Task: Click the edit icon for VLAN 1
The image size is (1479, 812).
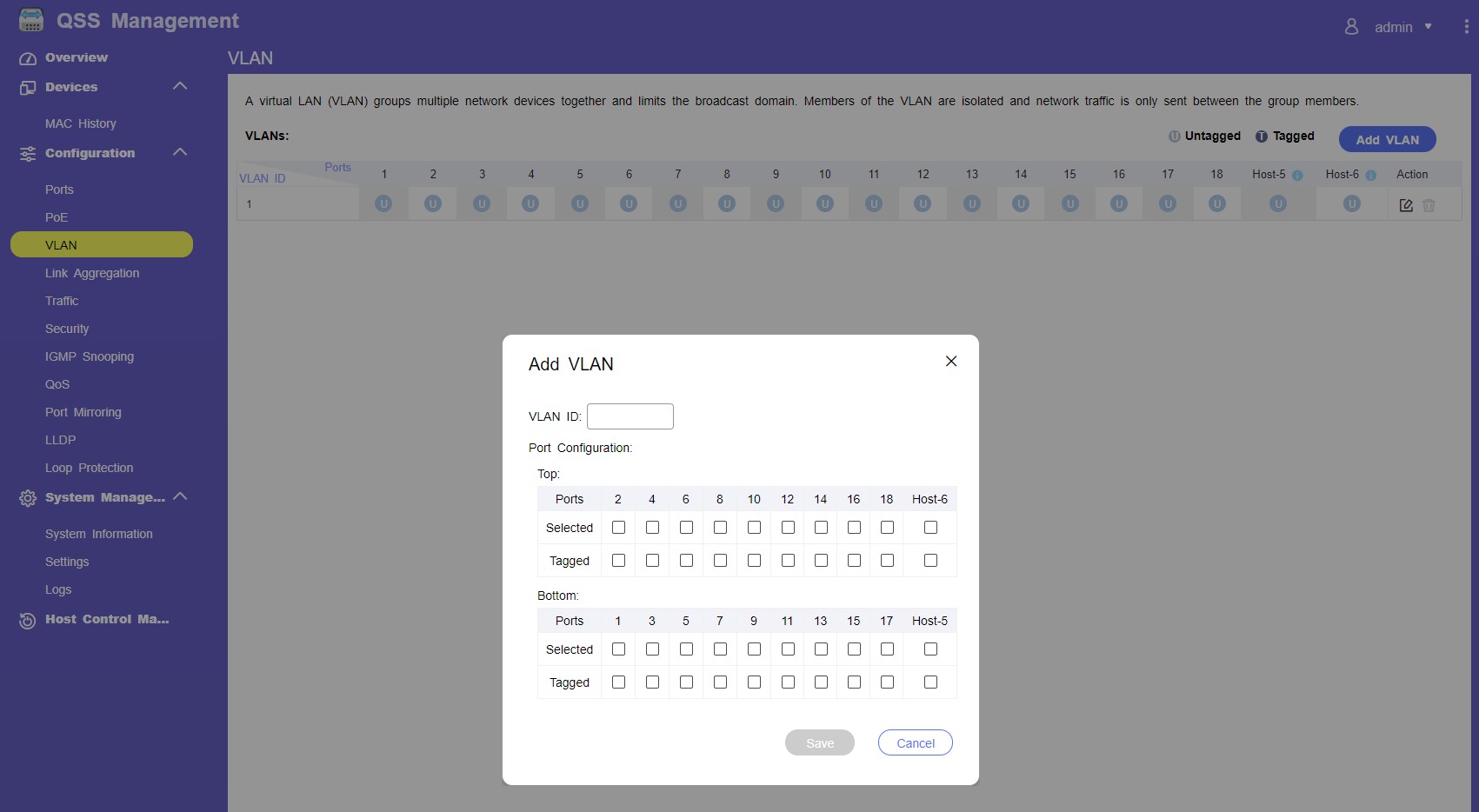Action: point(1405,205)
